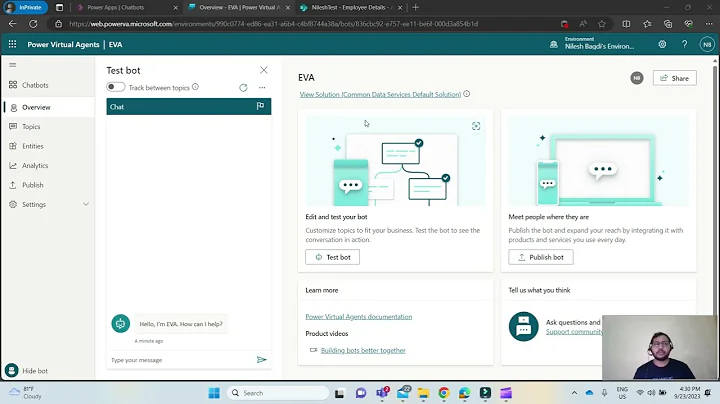
Task: Collapse the left navigation hamburger menu
Action: pyautogui.click(x=13, y=65)
